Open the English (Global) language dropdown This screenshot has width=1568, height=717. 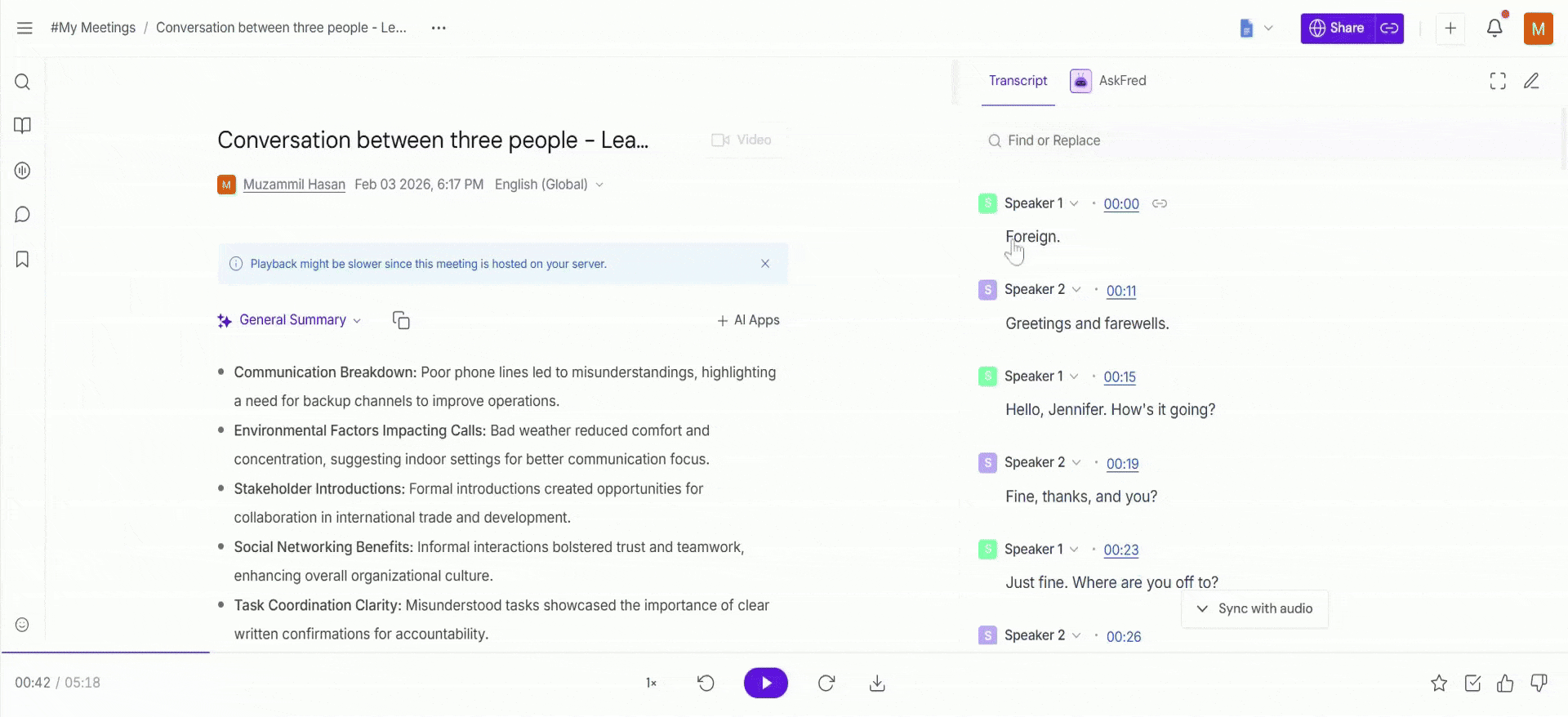point(549,185)
